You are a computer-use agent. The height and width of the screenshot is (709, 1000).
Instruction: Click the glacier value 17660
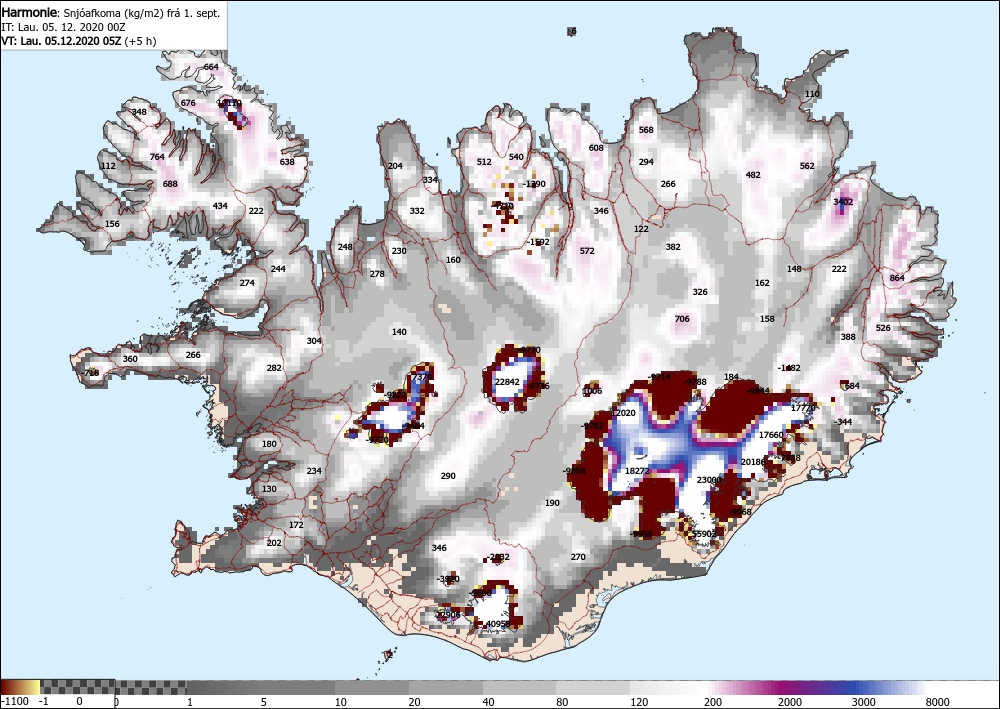(x=771, y=435)
